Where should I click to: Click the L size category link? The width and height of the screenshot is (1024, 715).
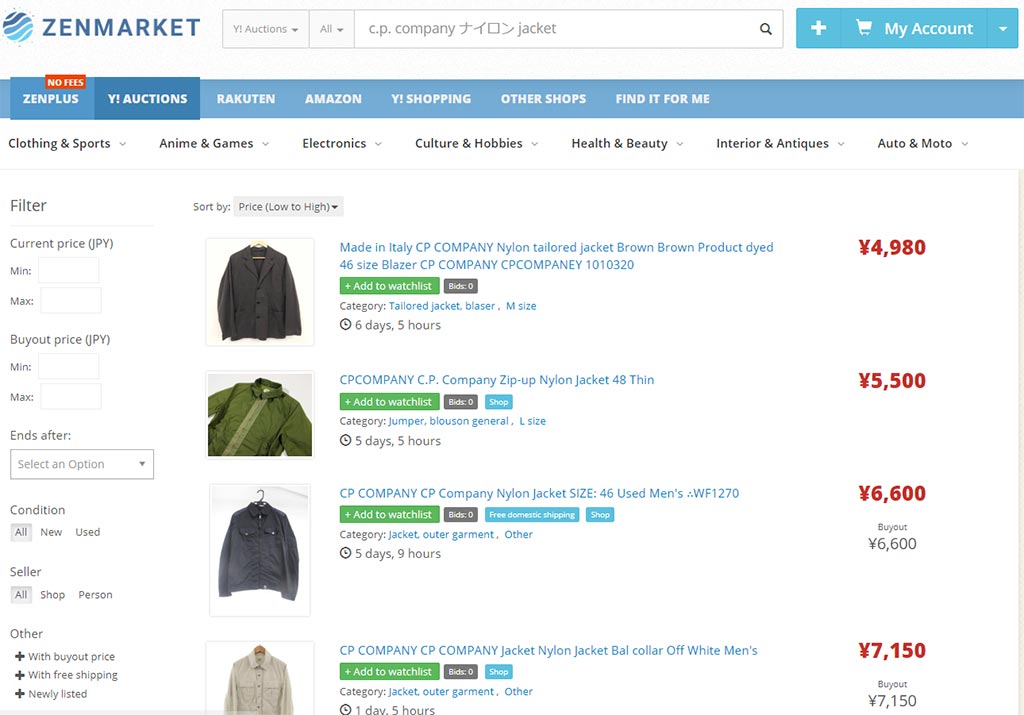[532, 421]
